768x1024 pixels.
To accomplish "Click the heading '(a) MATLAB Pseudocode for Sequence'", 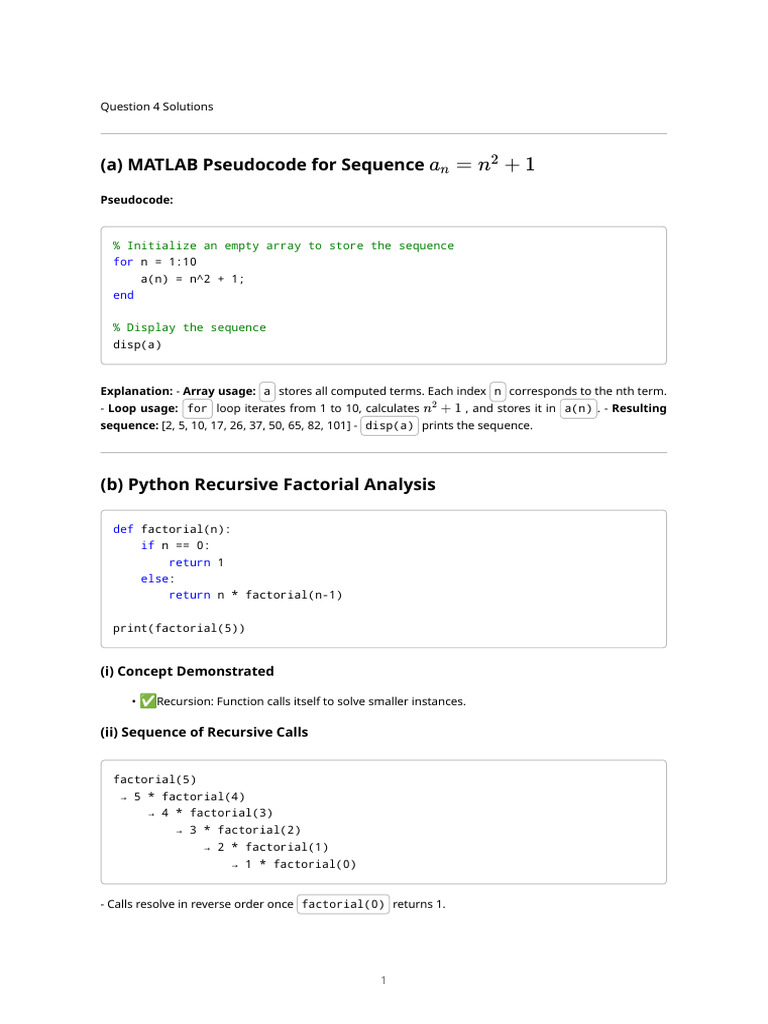I will [263, 165].
